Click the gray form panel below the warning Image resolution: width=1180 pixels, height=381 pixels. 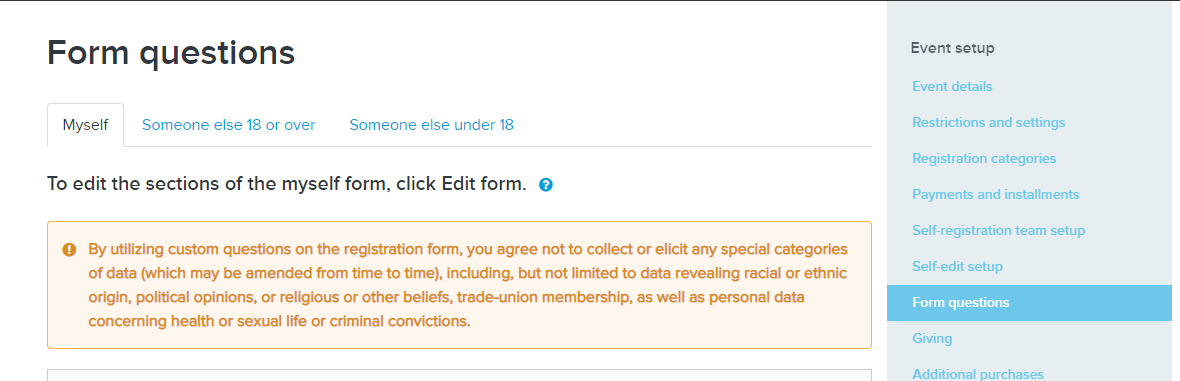[459, 375]
